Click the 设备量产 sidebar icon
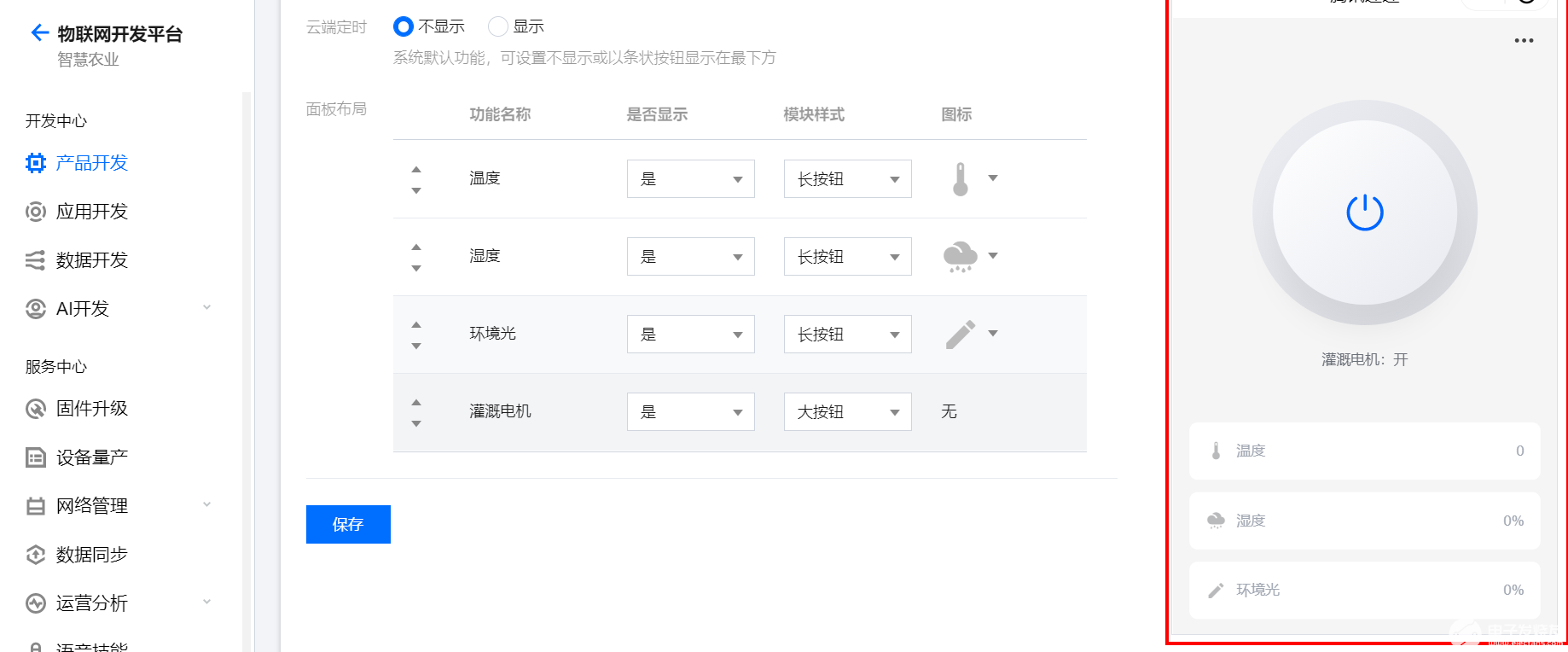The width and height of the screenshot is (1568, 652). tap(35, 457)
